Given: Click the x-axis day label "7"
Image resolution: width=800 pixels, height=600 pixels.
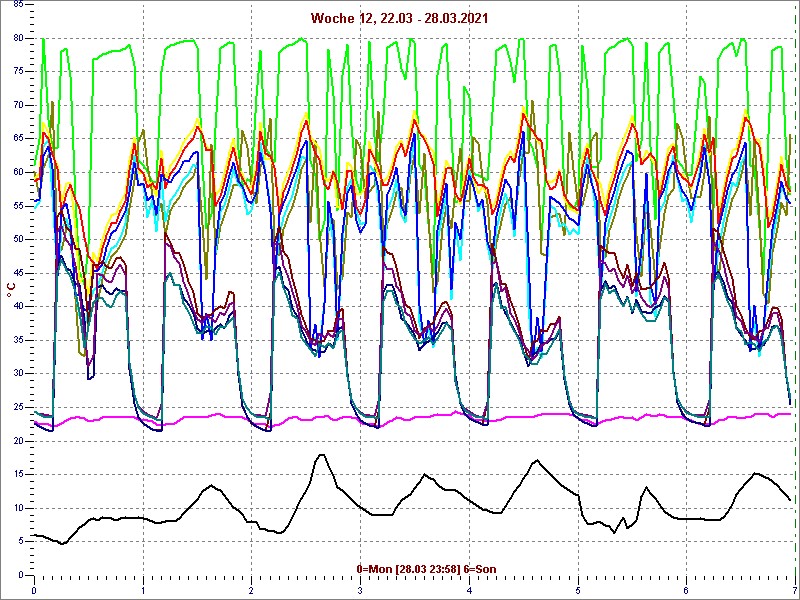Looking at the screenshot, I should coord(795,590).
